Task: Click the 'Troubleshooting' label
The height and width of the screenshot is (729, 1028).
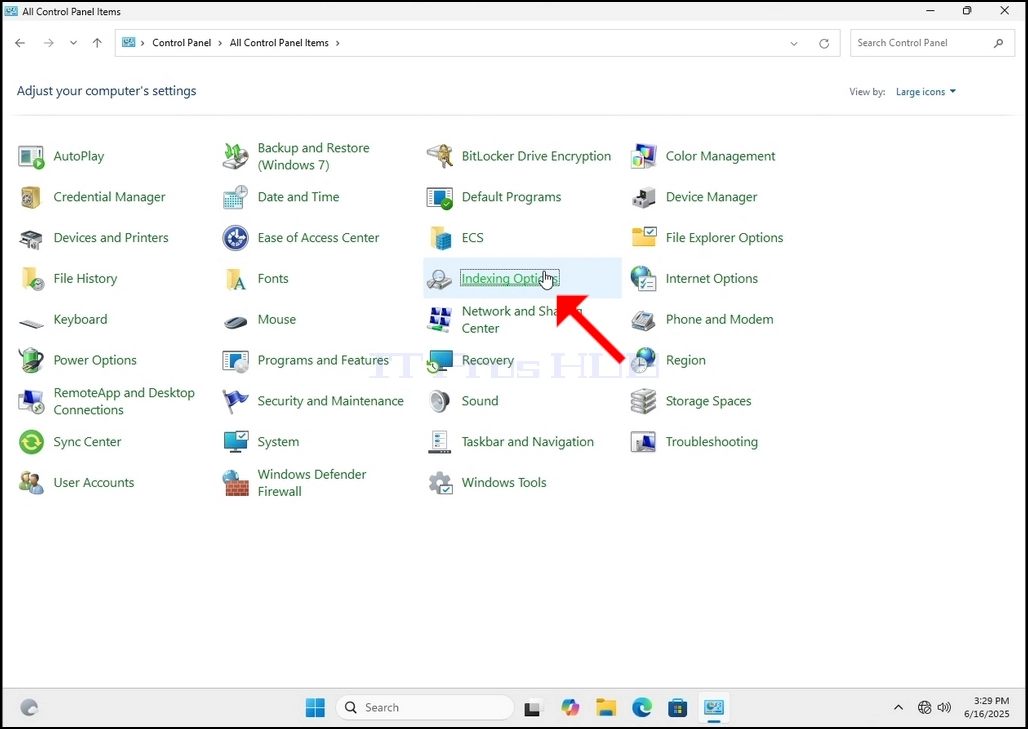Action: coord(711,442)
